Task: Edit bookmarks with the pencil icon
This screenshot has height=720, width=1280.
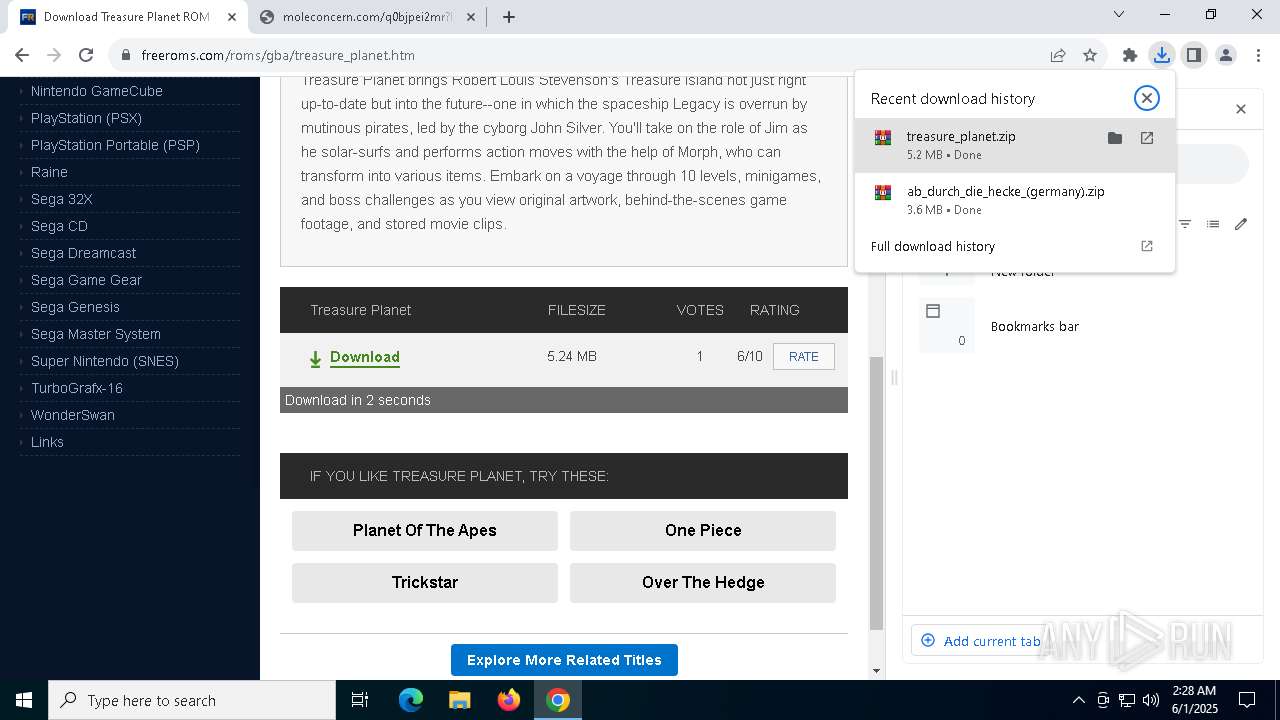Action: 1241,224
